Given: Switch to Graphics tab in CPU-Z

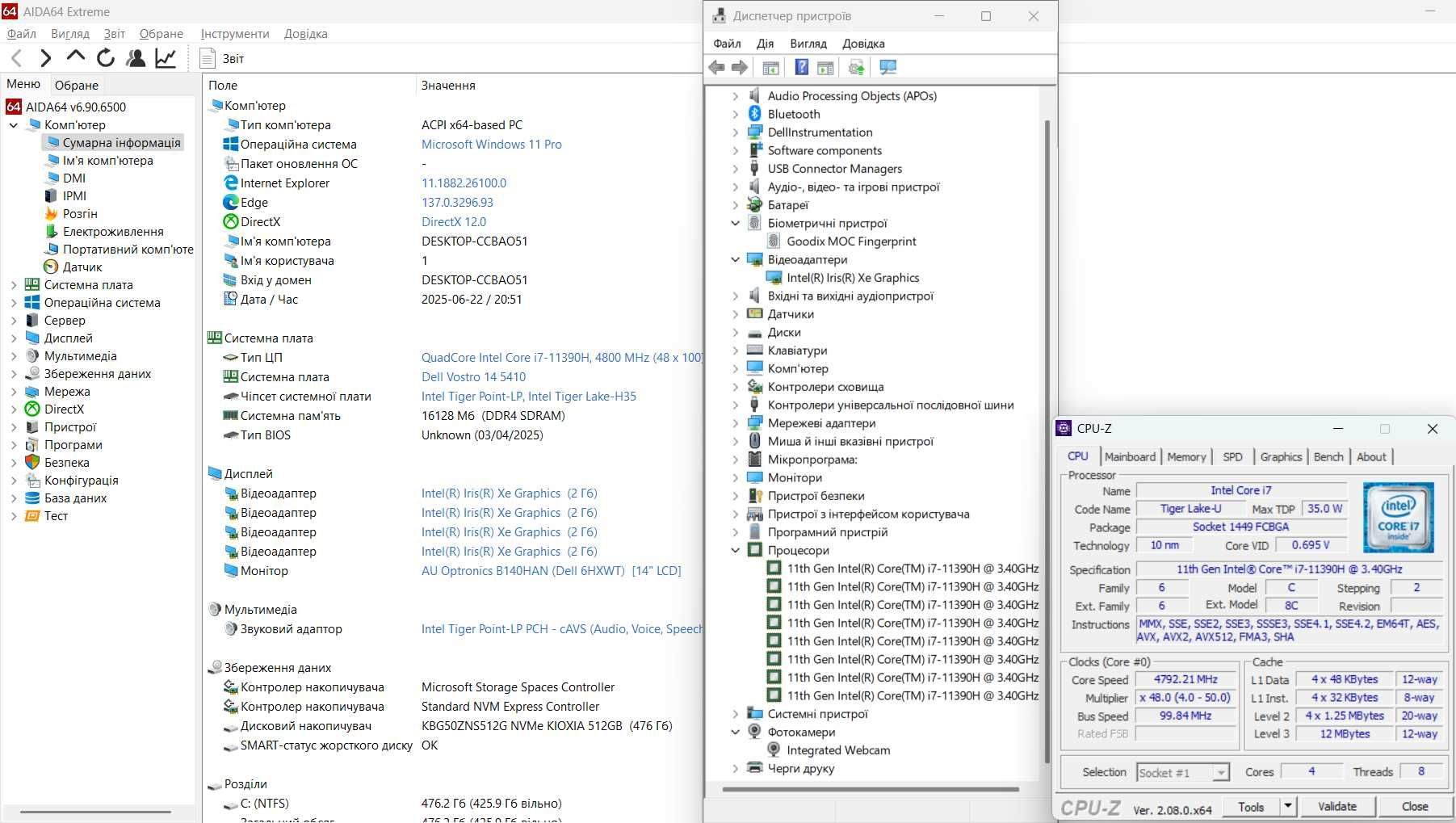Looking at the screenshot, I should [x=1281, y=456].
